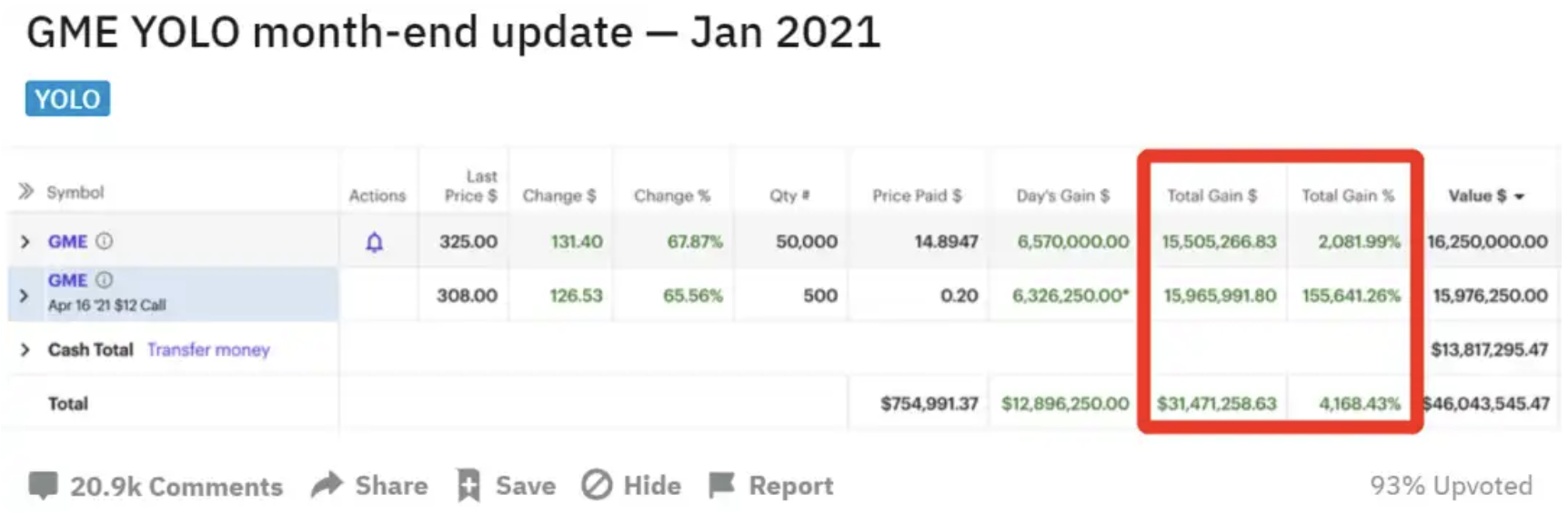1568x513 pixels.
Task: Click the Save bookmark icon
Action: point(468,486)
